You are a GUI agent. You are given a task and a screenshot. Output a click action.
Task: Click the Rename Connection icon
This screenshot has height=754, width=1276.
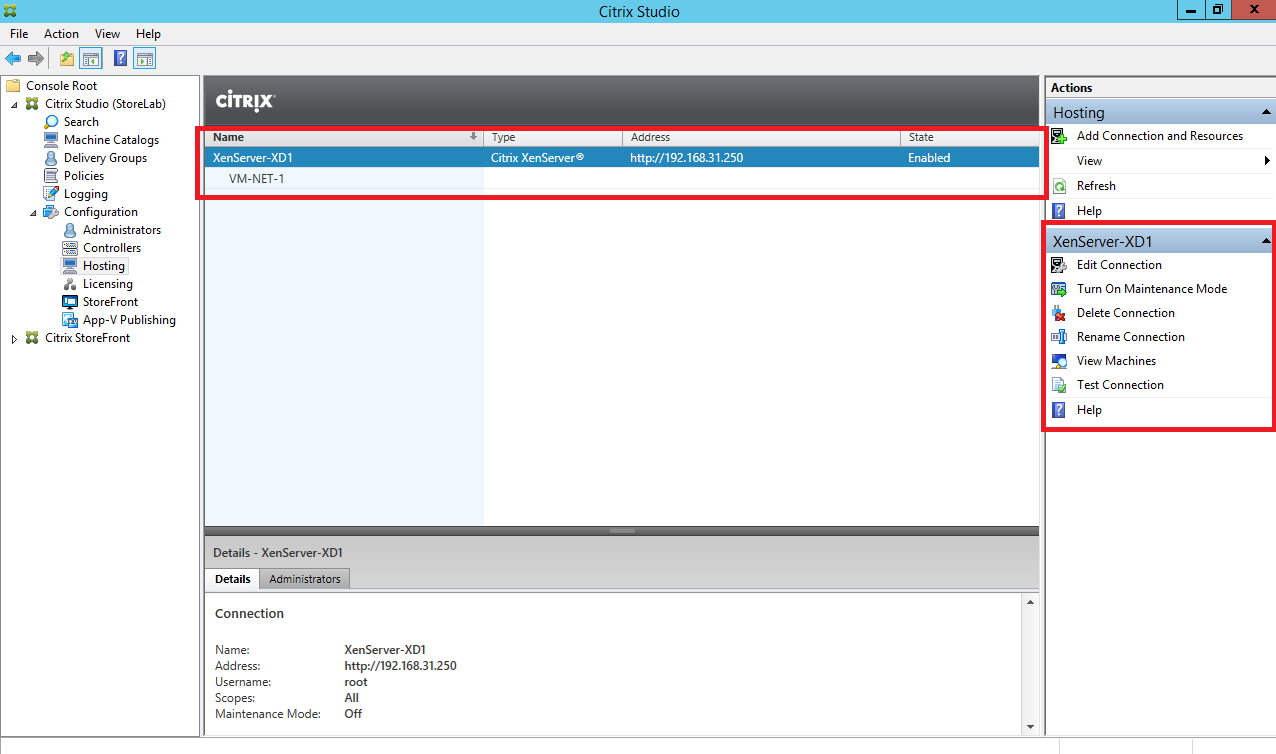1059,337
